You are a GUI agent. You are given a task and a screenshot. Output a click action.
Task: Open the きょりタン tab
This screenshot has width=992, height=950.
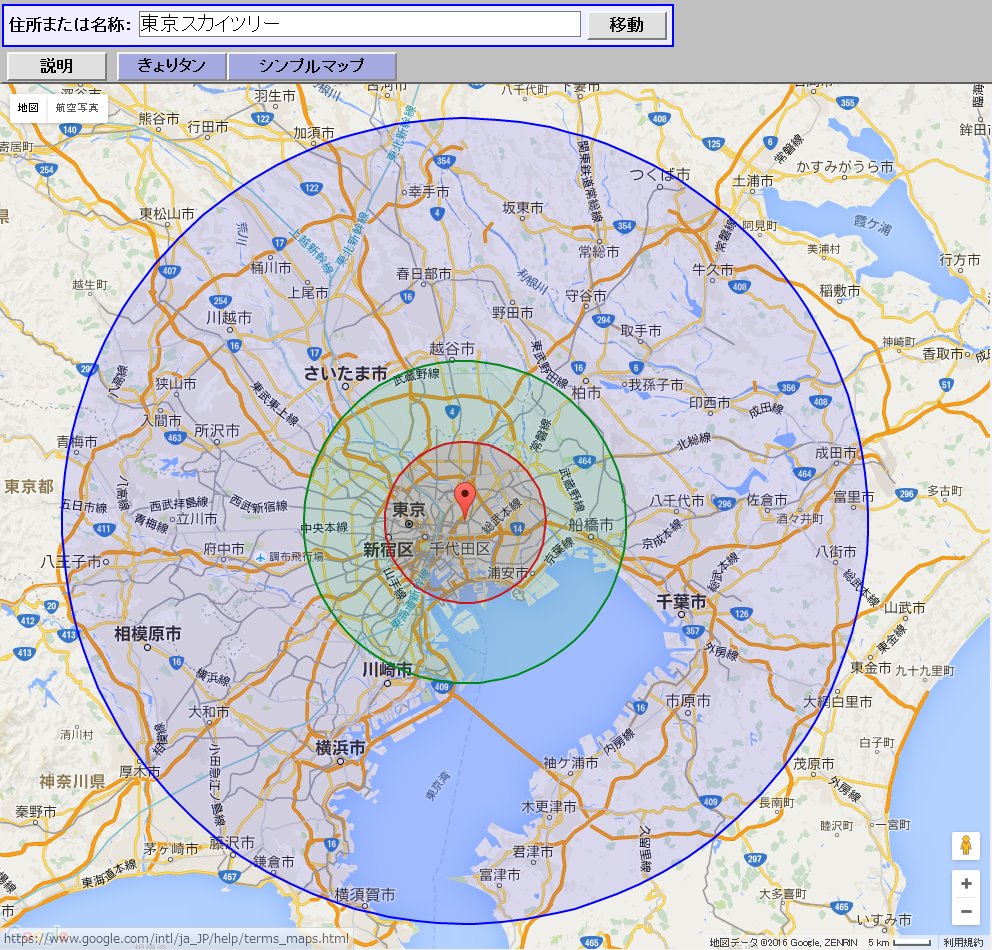[172, 66]
